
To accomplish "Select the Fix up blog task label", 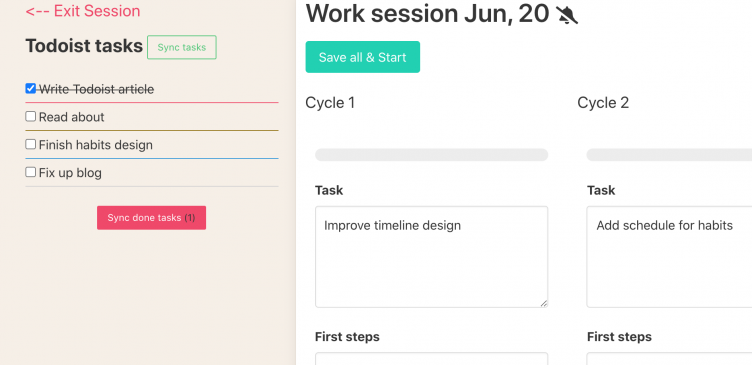I will coord(70,173).
